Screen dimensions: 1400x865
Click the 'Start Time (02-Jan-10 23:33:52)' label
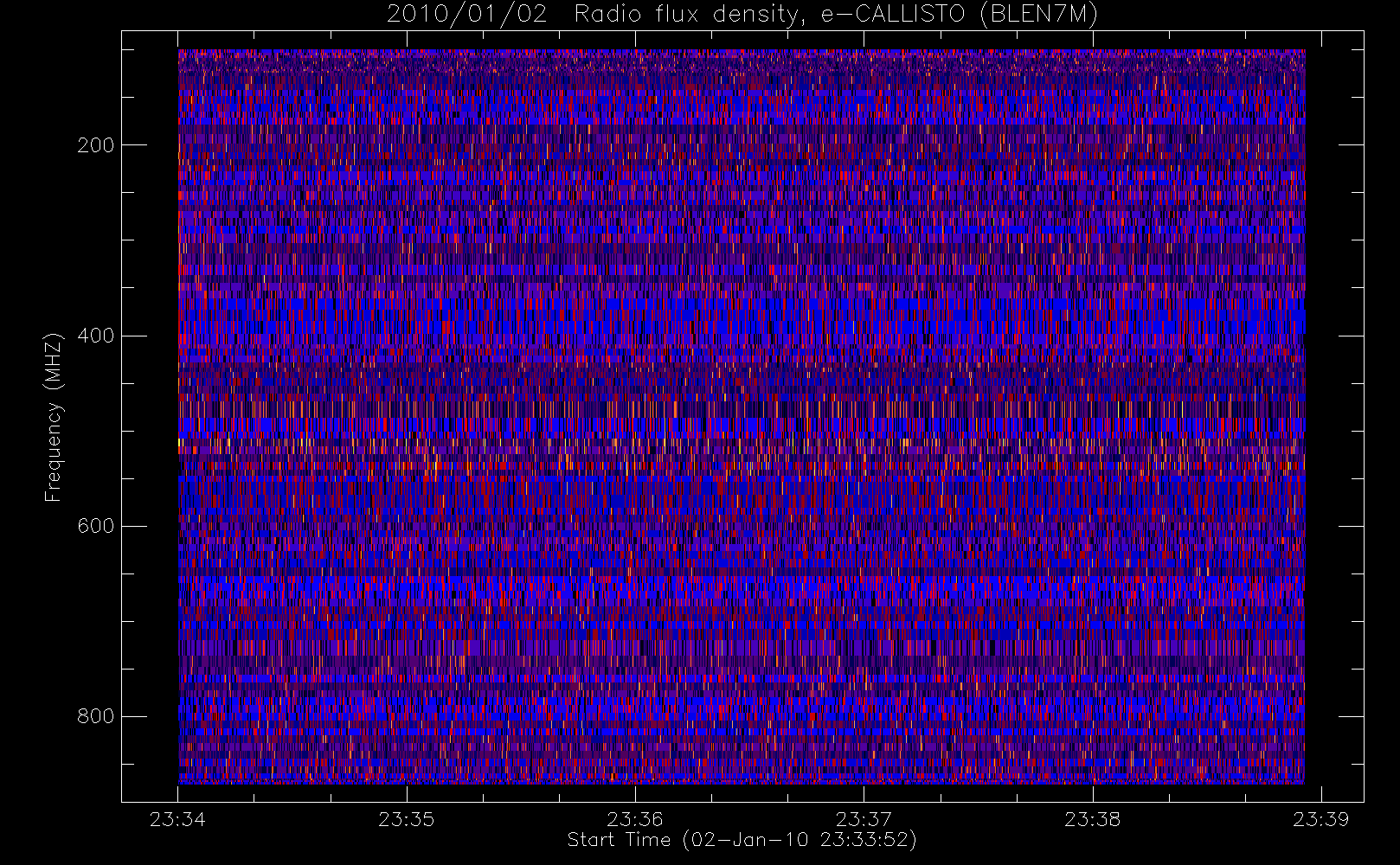[x=742, y=840]
